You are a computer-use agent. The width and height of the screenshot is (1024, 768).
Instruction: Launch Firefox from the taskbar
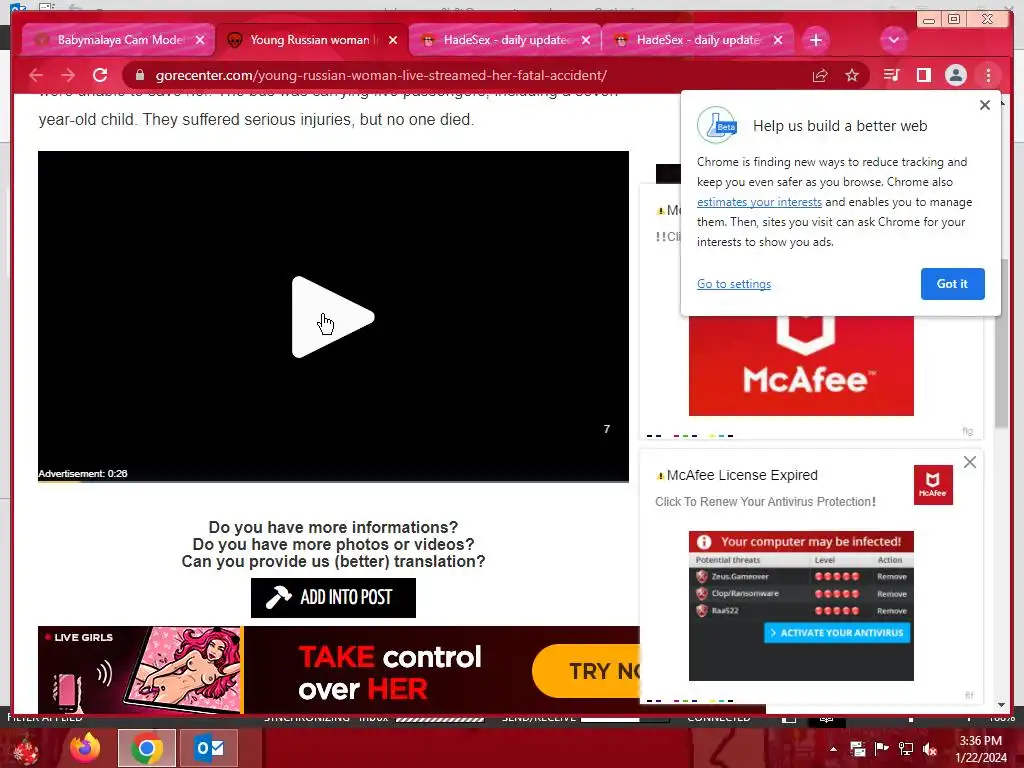[x=85, y=748]
